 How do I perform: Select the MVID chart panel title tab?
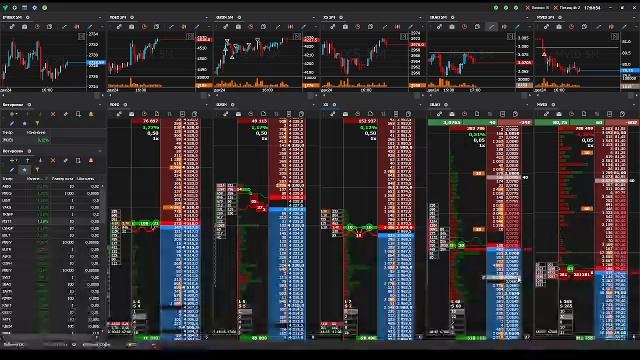click(545, 18)
